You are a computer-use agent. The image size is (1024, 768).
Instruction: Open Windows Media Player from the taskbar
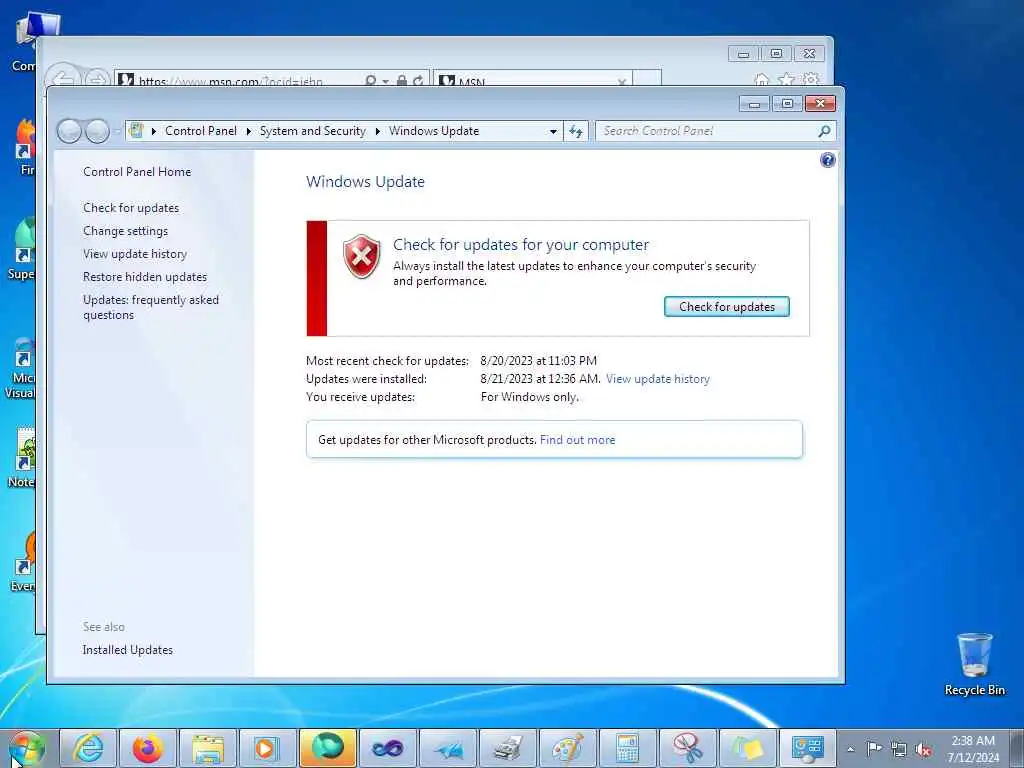point(268,748)
